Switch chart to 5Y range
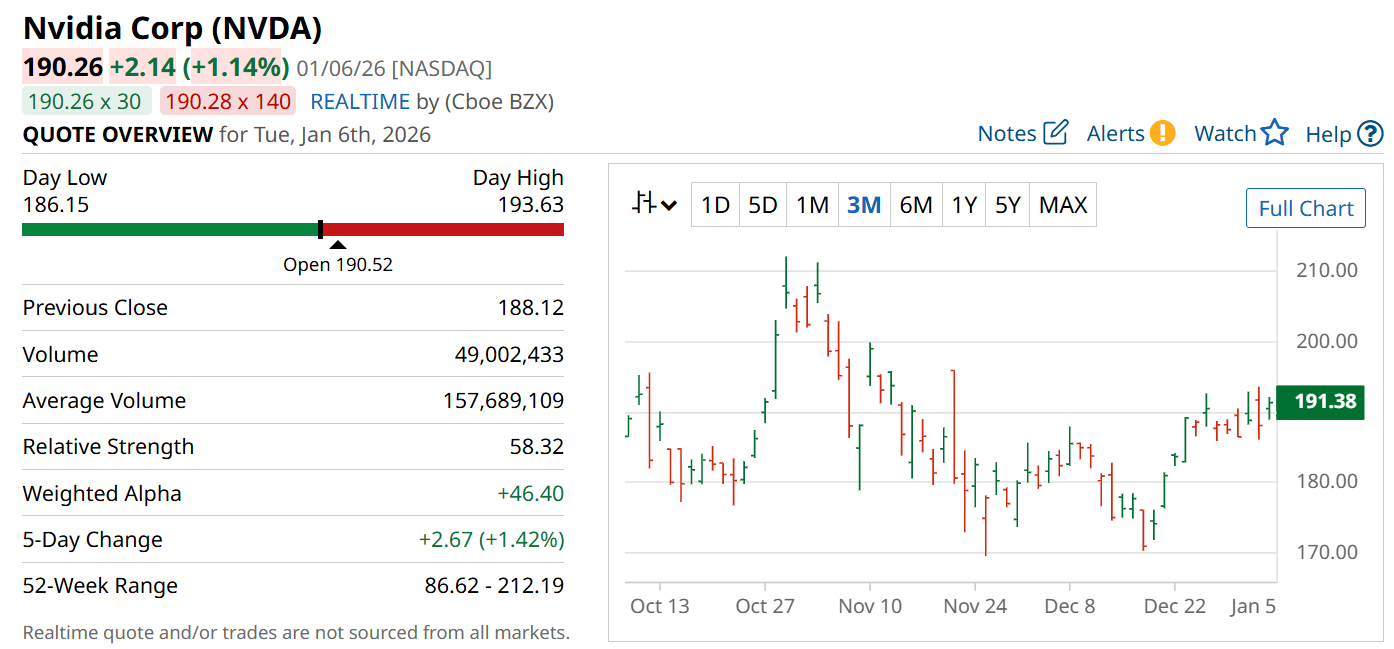This screenshot has width=1394, height=649. (1007, 205)
